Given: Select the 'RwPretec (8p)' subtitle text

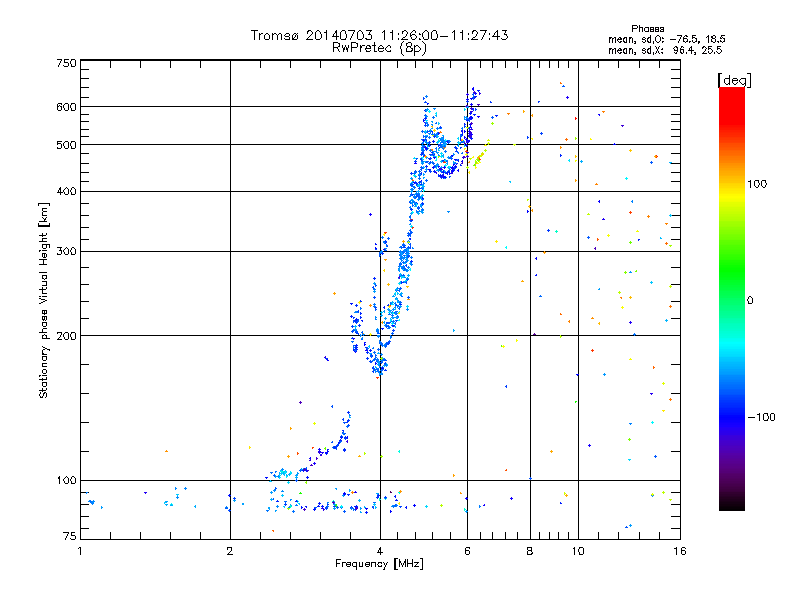Looking at the screenshot, I should coord(379,48).
